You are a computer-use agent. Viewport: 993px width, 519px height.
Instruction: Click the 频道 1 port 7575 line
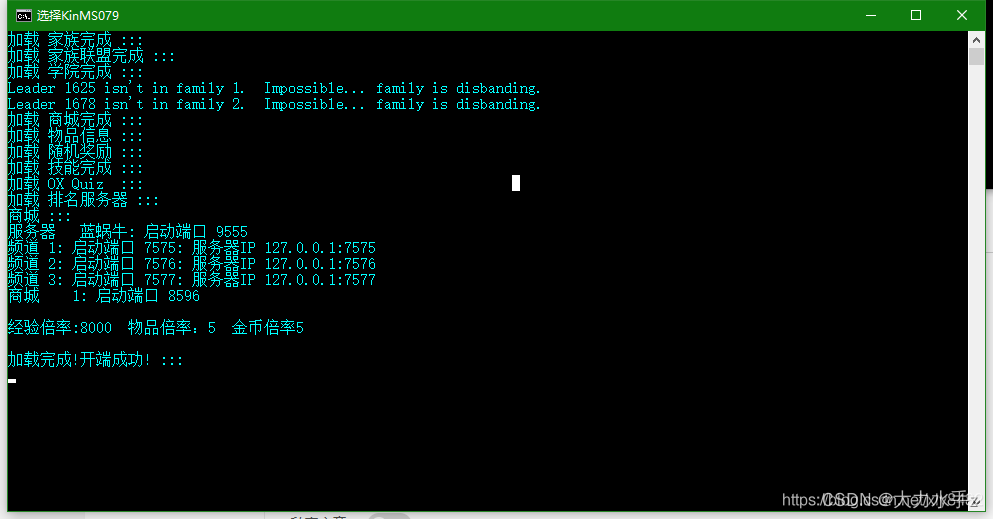tap(192, 247)
